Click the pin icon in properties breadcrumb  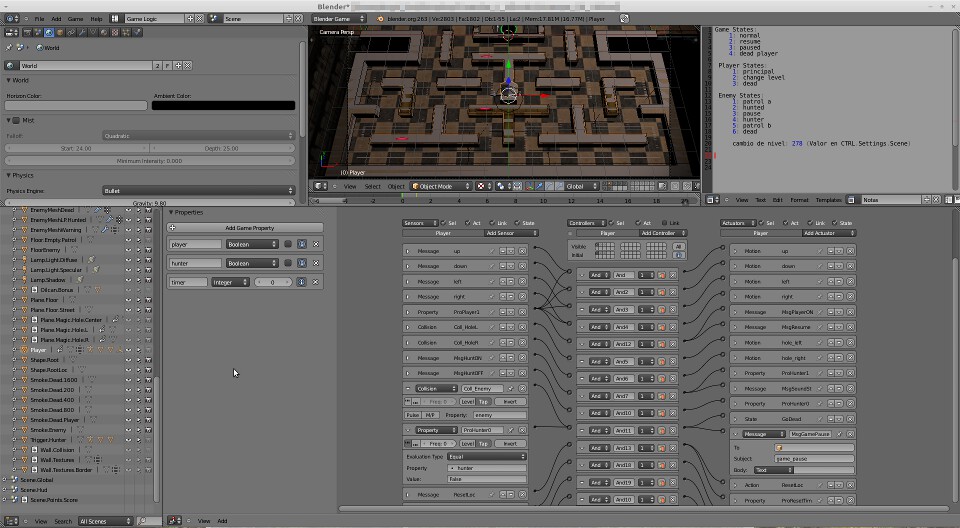(x=9, y=47)
